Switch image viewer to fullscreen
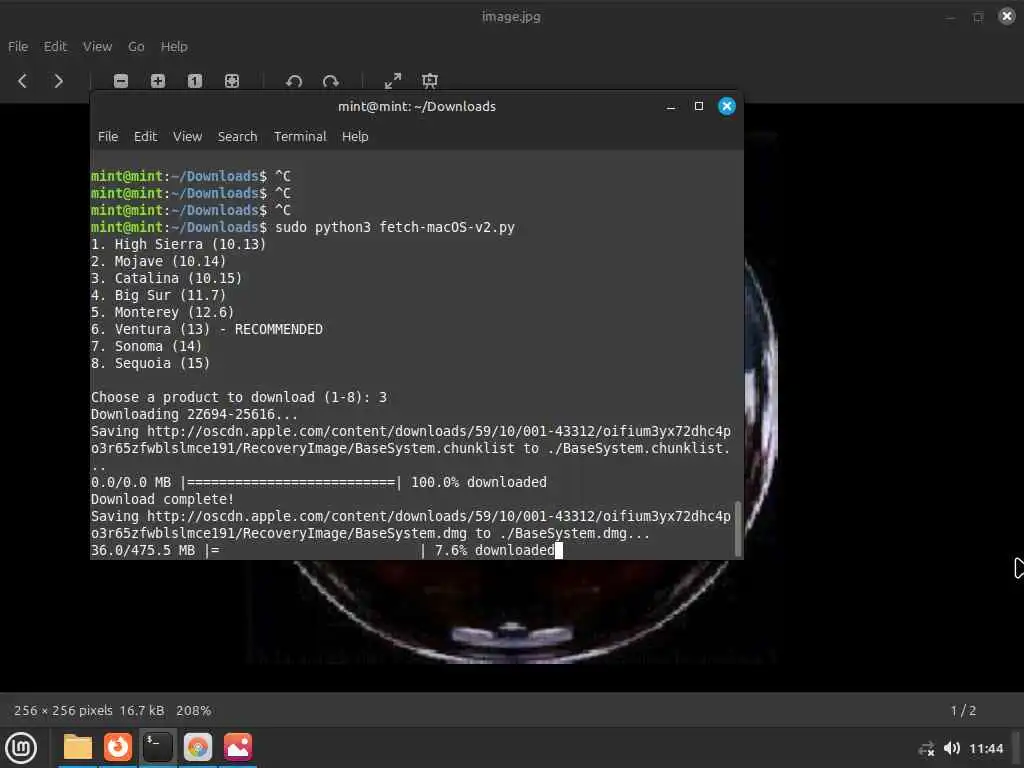 pyautogui.click(x=392, y=81)
